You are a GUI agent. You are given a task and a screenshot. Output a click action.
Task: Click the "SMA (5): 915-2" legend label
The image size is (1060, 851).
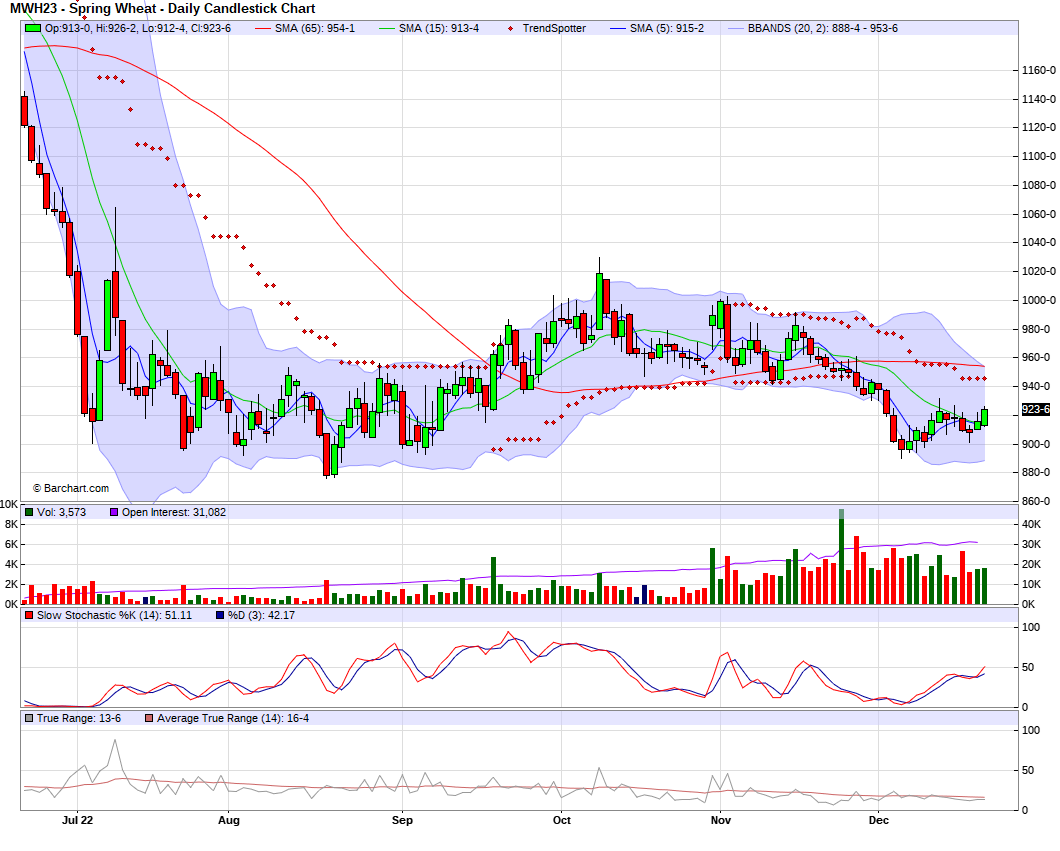(667, 28)
